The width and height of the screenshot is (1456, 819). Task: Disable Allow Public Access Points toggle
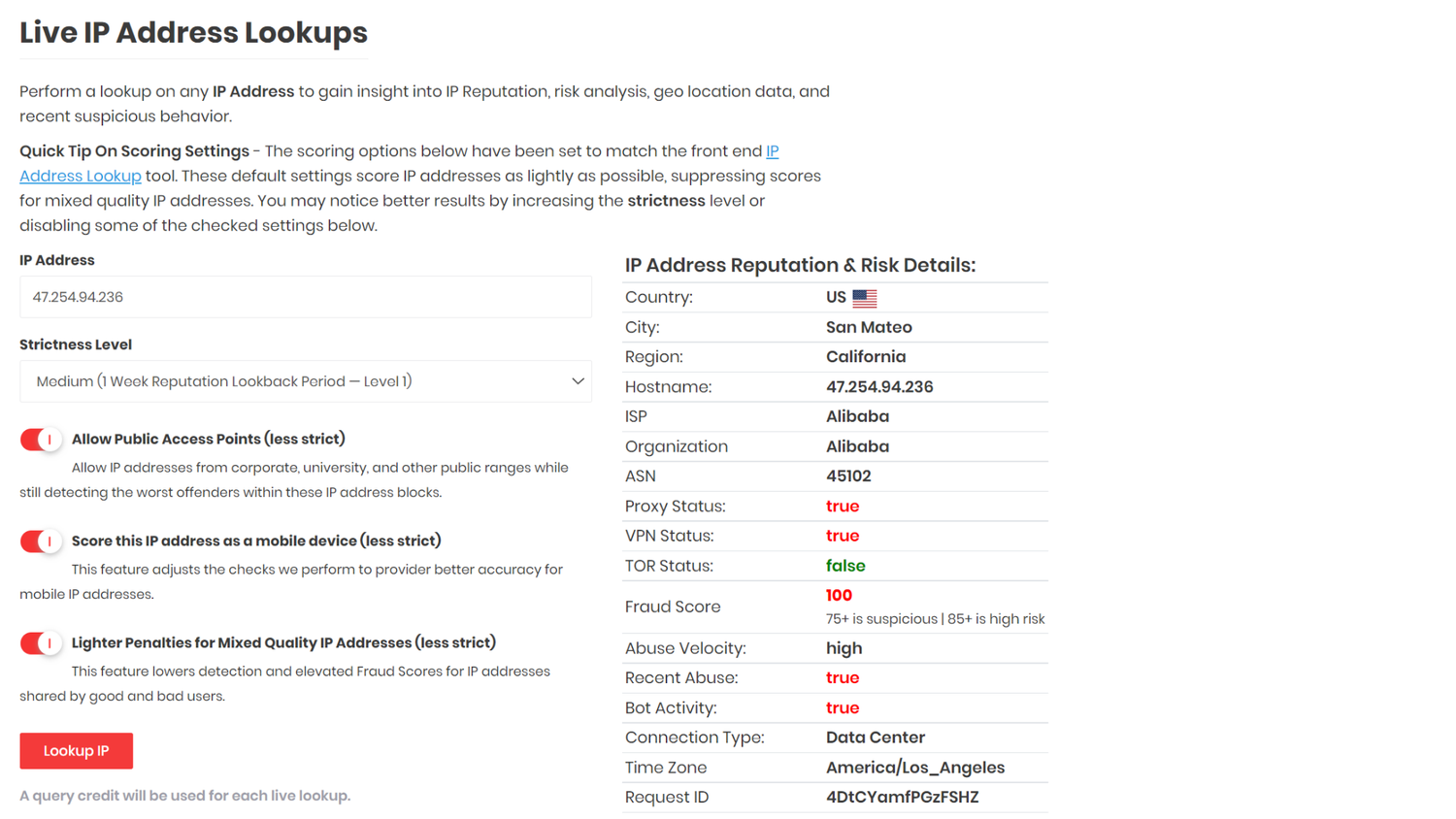(40, 439)
